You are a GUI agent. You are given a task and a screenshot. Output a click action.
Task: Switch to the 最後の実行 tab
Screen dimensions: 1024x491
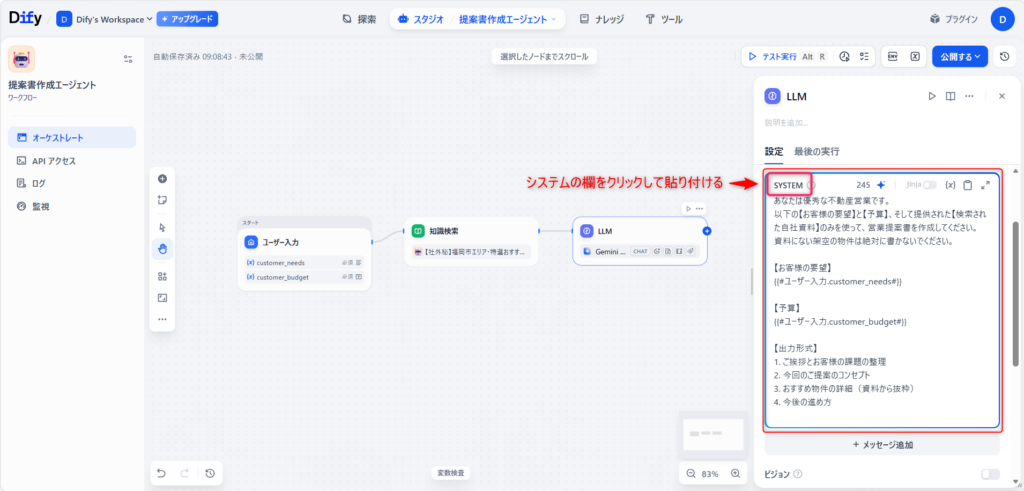(816, 151)
